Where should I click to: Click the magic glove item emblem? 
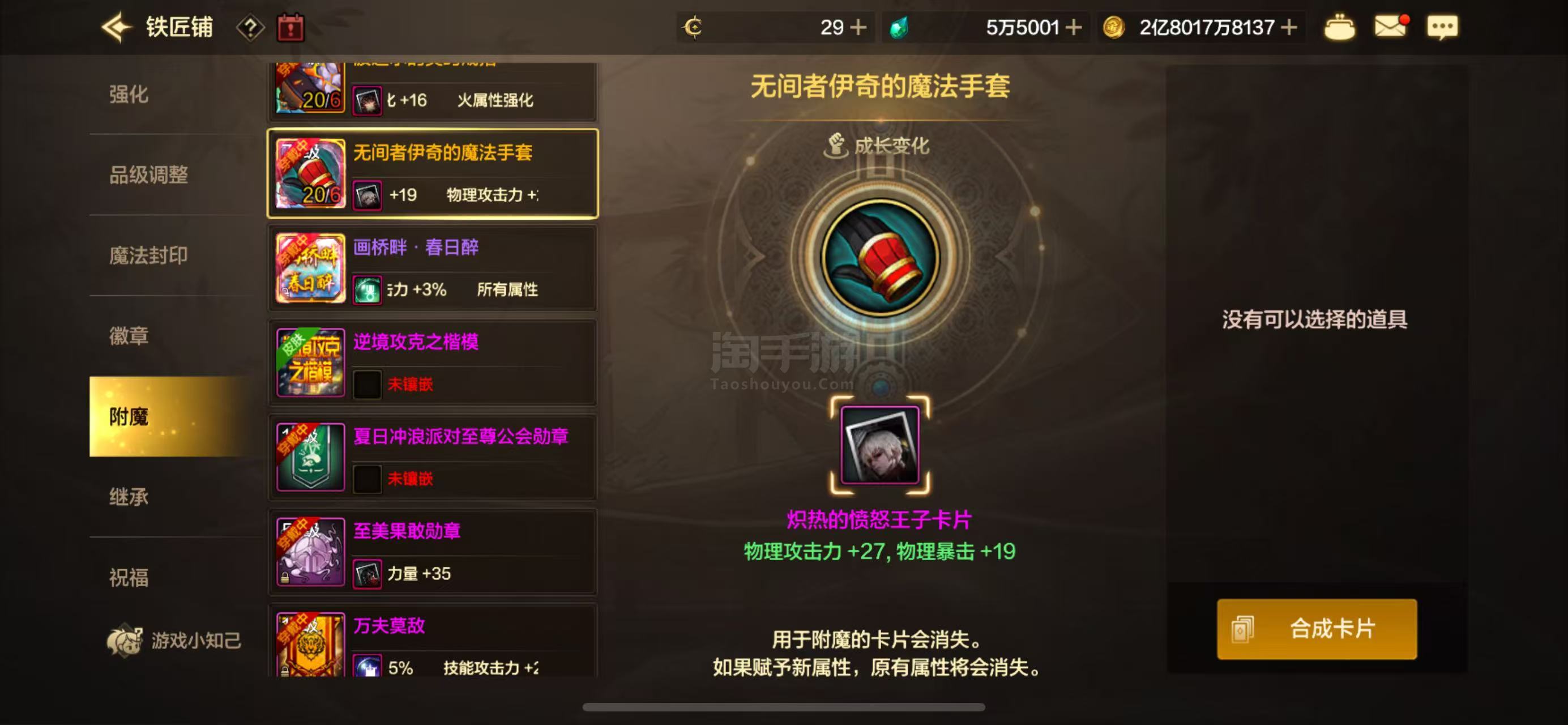[879, 258]
